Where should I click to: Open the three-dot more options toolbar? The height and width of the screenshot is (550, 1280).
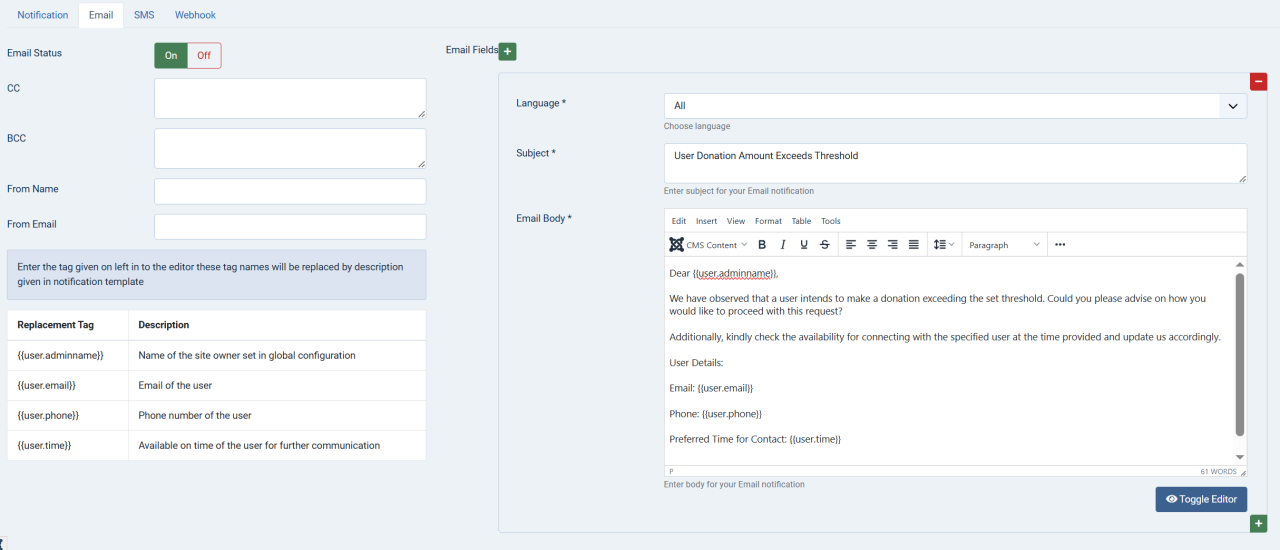point(1060,245)
